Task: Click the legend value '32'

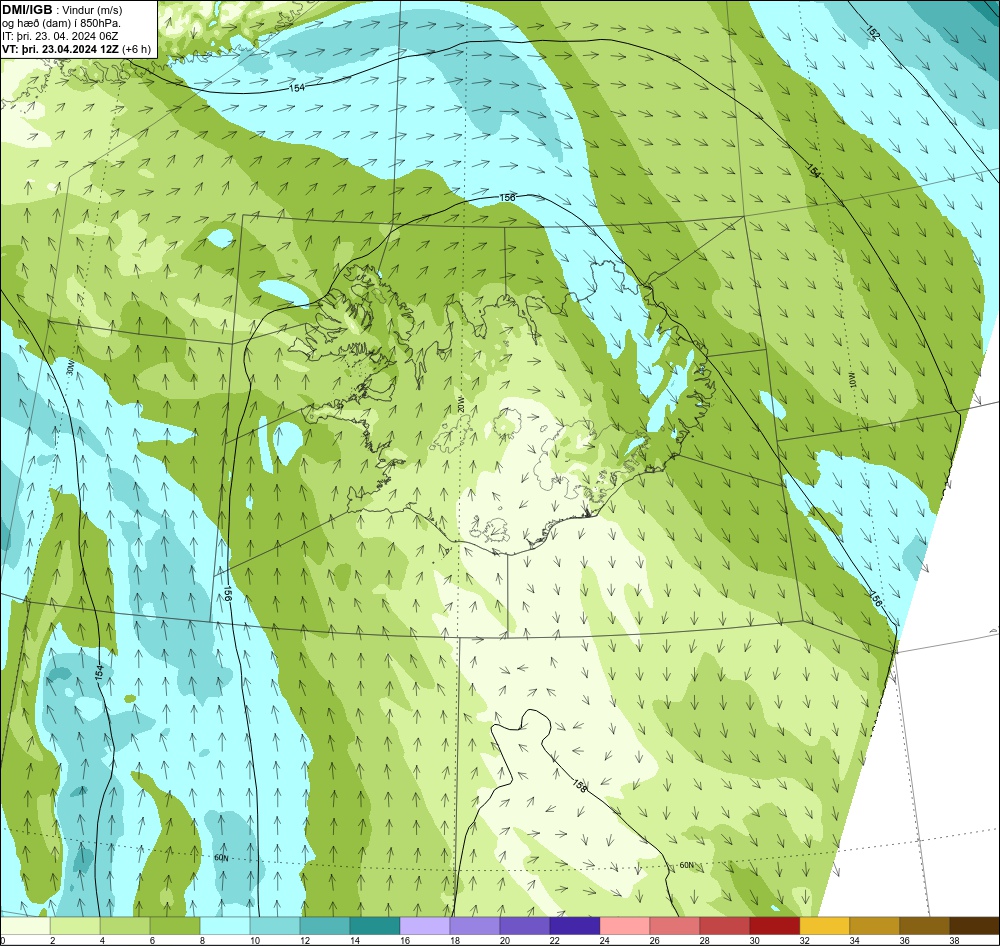Action: pyautogui.click(x=804, y=940)
